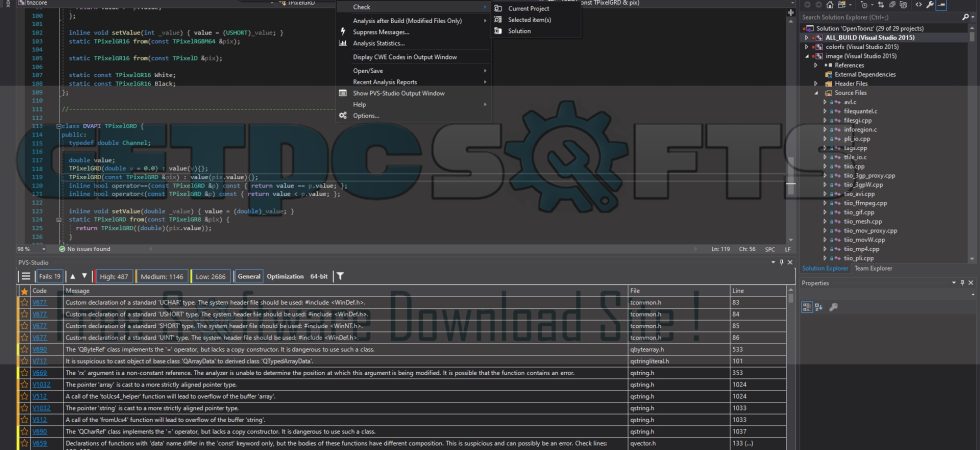Sort results by the Message column header

346,291
